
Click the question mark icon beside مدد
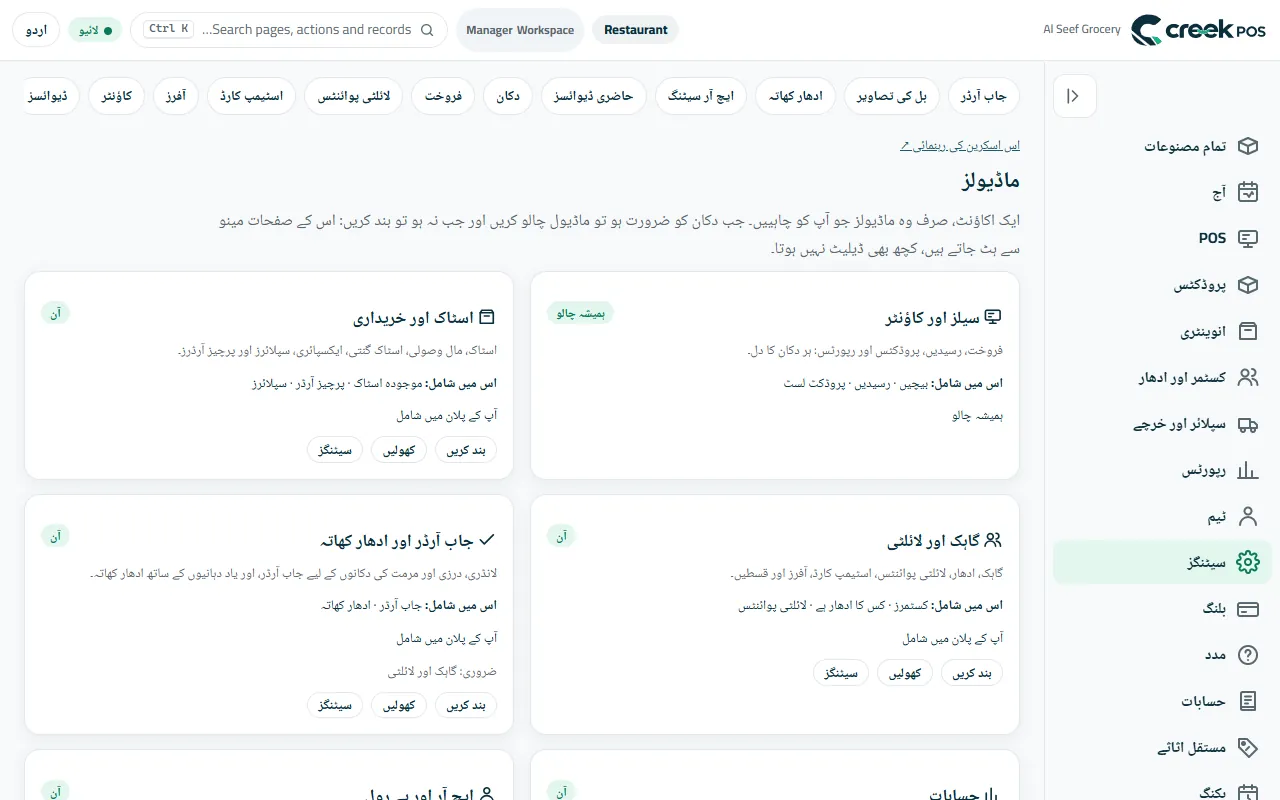1247,655
